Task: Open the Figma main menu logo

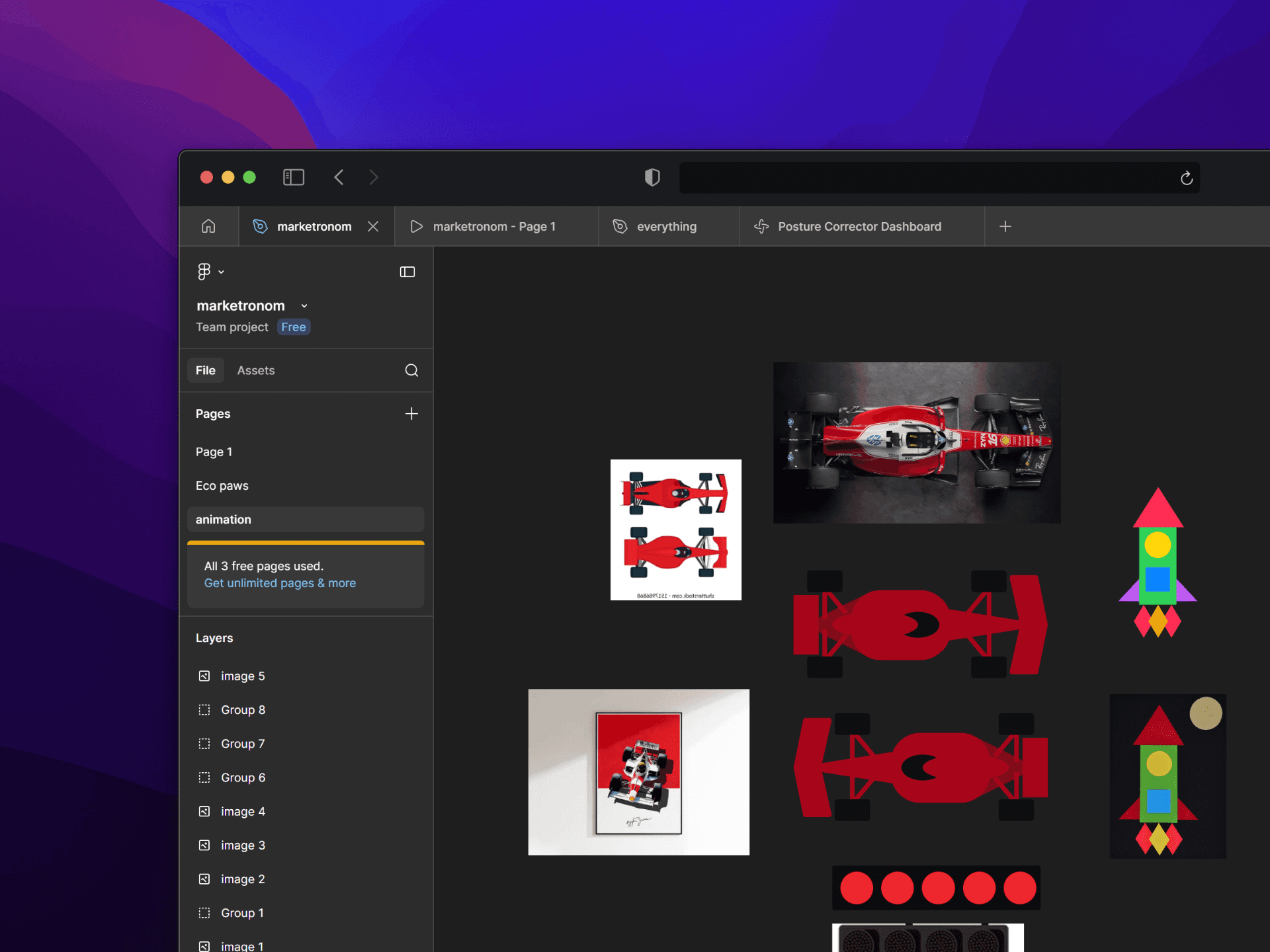Action: coord(204,272)
